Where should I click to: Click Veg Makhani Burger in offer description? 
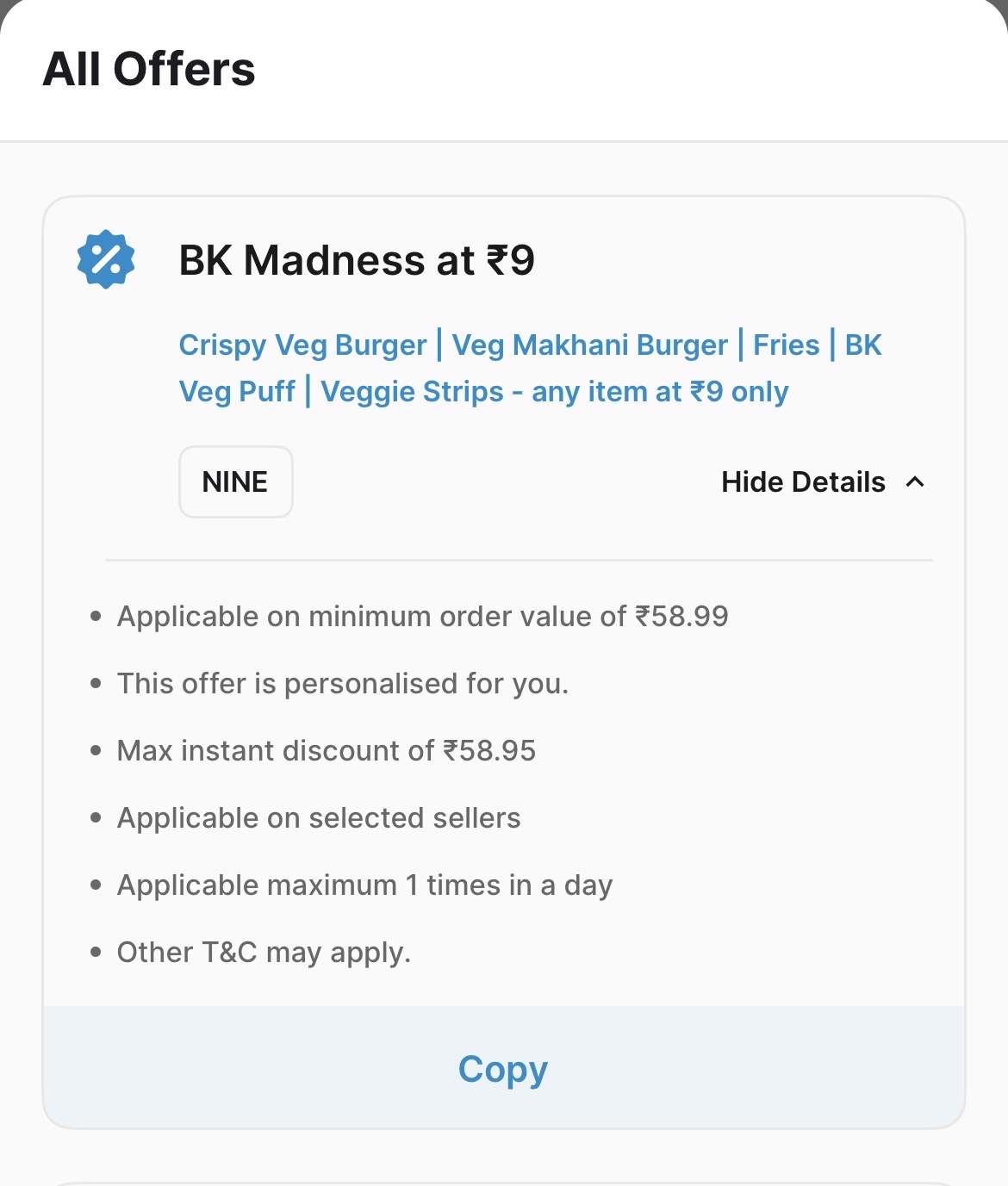(589, 345)
